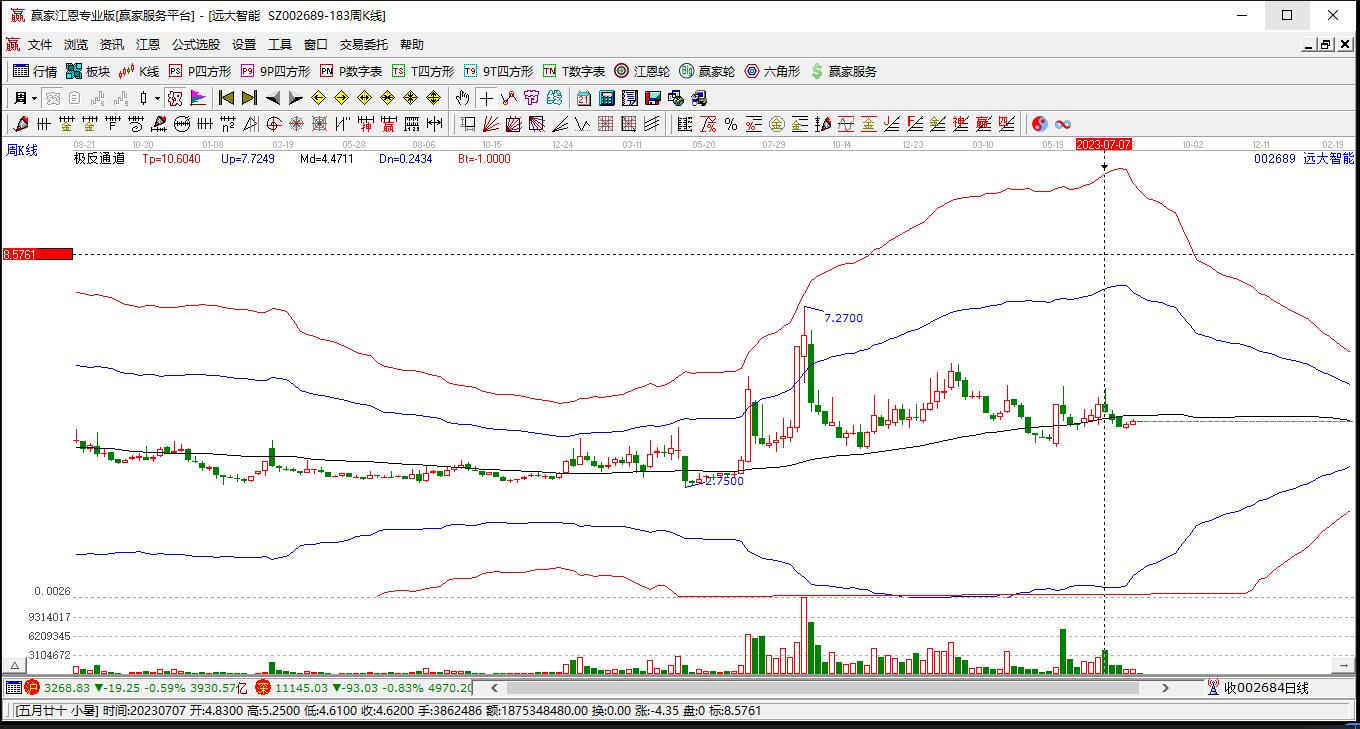
Task: Click the Up=7.7249 indicator value
Action: [x=248, y=159]
